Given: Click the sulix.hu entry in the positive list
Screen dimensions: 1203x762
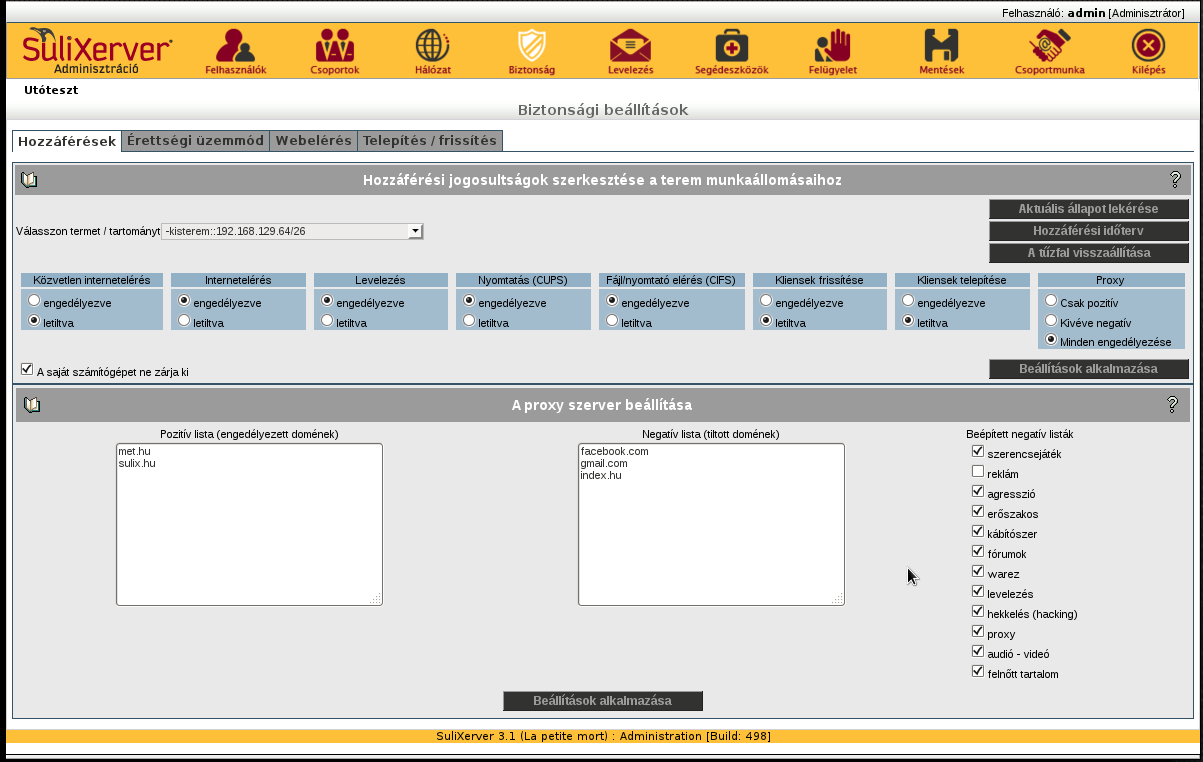Looking at the screenshot, I should [137, 464].
